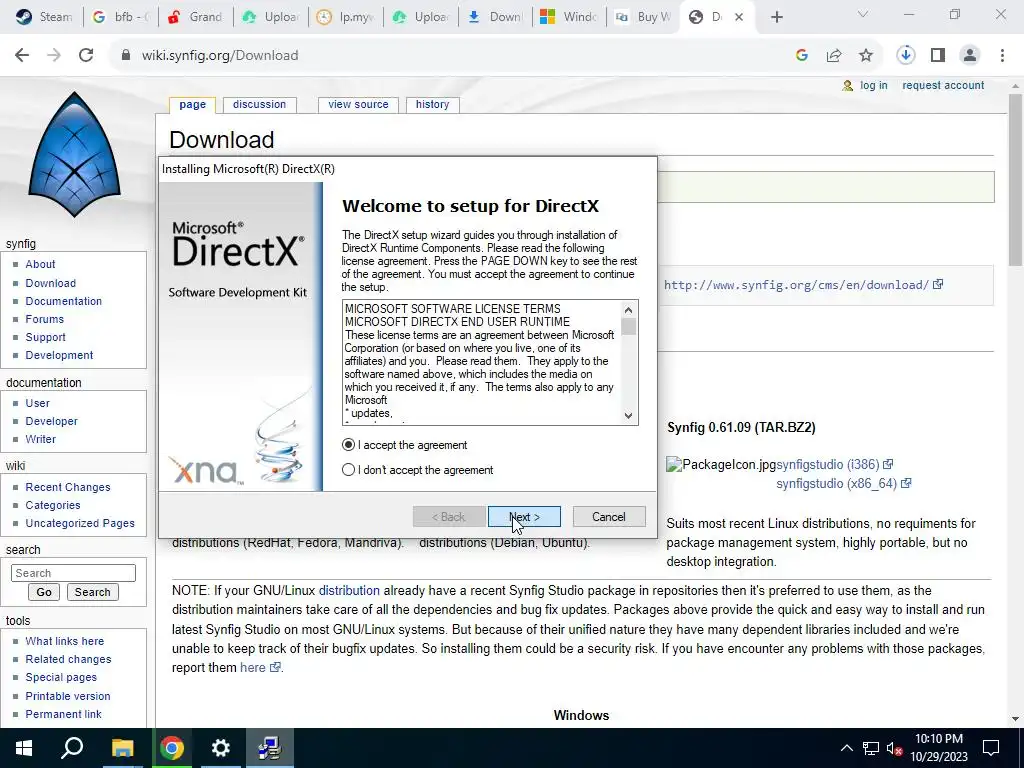Image resolution: width=1024 pixels, height=768 pixels.
Task: Open Recent Changes wiki link
Action: click(x=68, y=487)
